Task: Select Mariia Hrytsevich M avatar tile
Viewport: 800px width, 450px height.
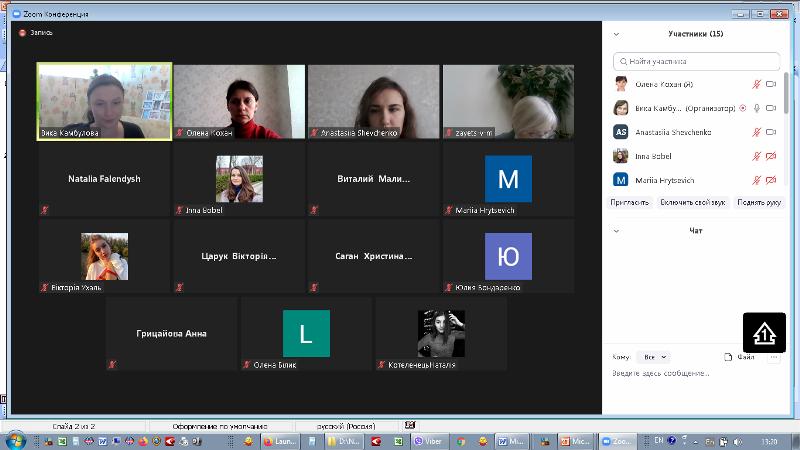Action: coord(509,179)
